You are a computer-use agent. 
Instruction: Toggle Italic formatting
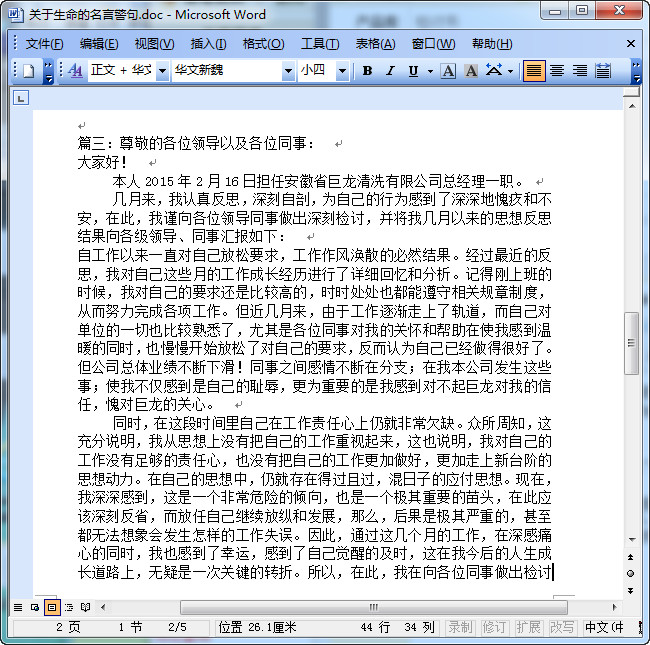pos(390,71)
